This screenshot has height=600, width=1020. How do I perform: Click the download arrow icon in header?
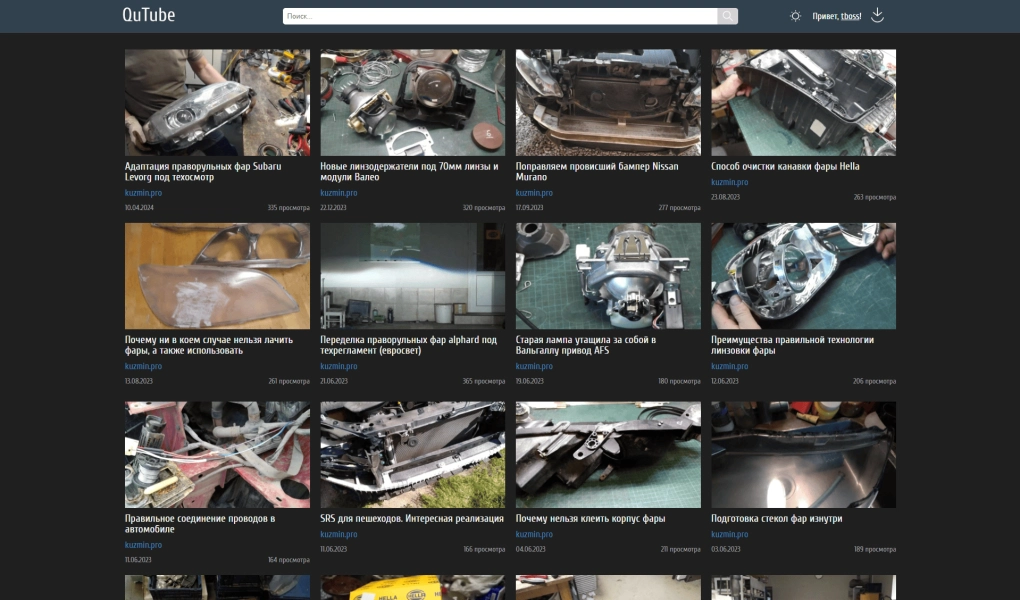[877, 15]
